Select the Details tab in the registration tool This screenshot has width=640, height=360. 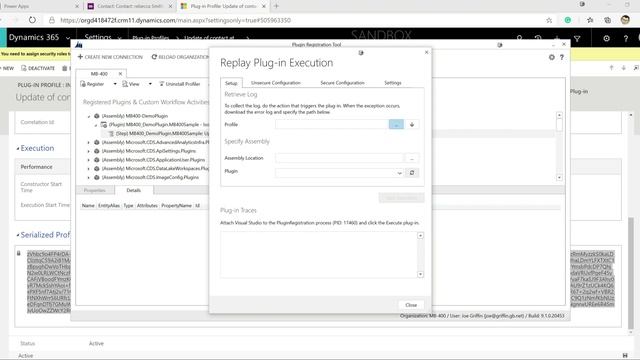click(x=133, y=190)
